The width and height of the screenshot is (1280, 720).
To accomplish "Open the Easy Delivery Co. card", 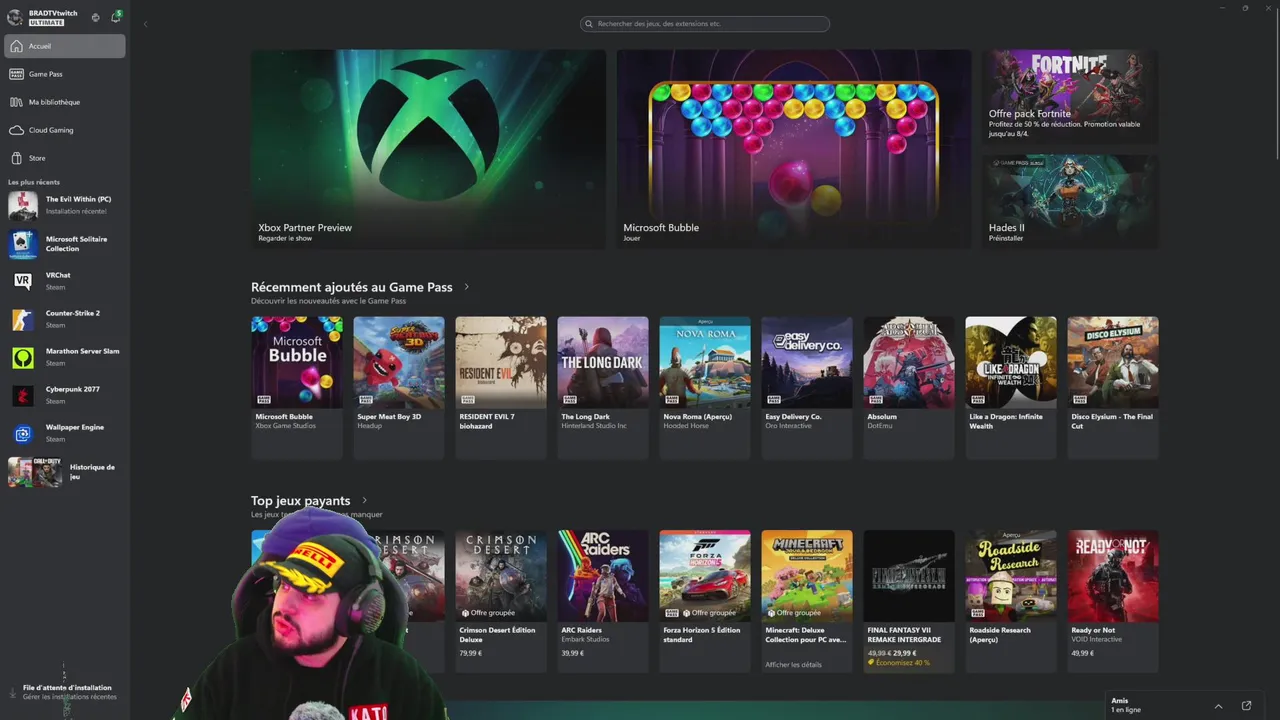I will tap(807, 387).
